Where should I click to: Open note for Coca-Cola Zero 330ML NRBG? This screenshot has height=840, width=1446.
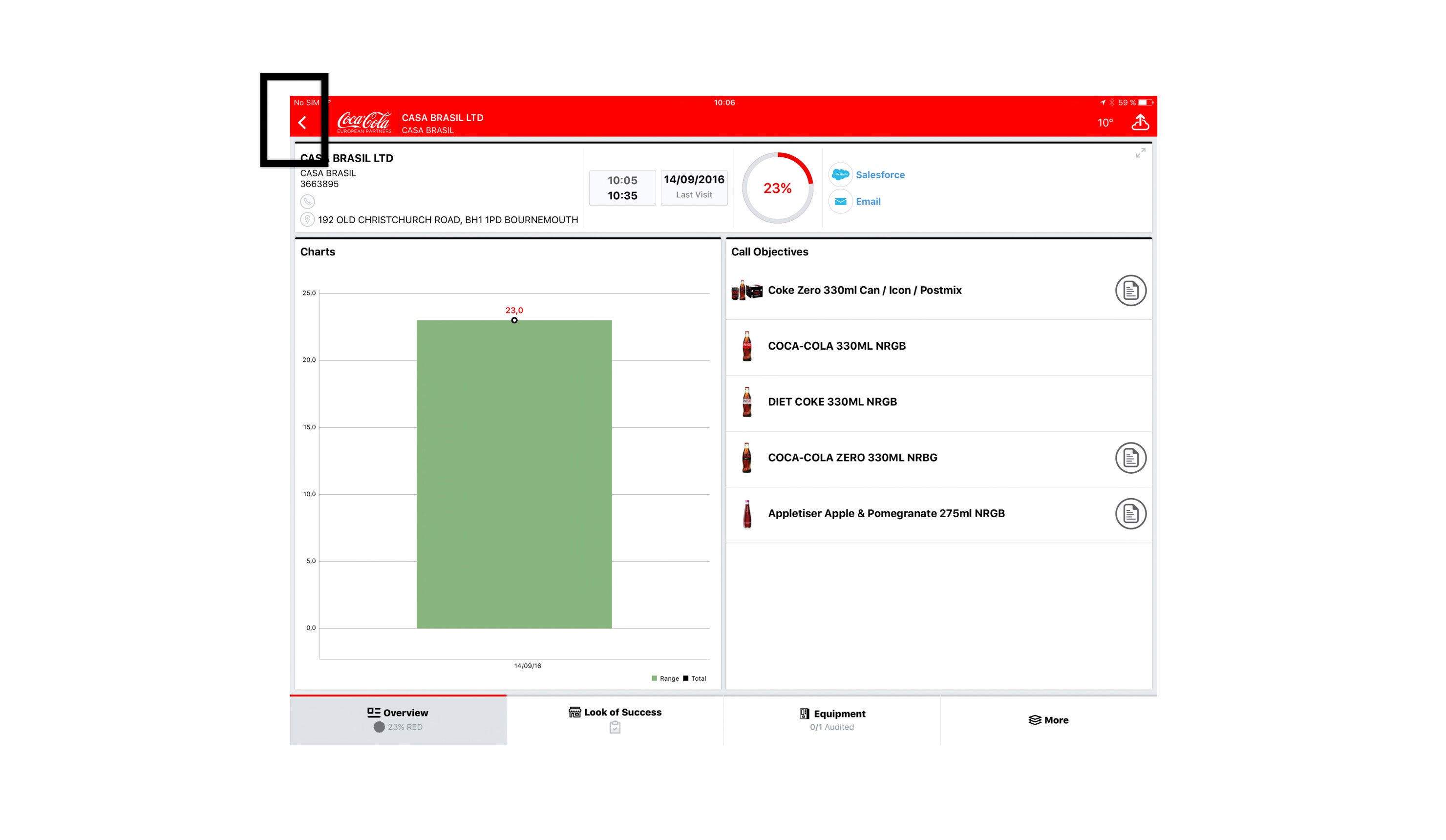(x=1130, y=458)
